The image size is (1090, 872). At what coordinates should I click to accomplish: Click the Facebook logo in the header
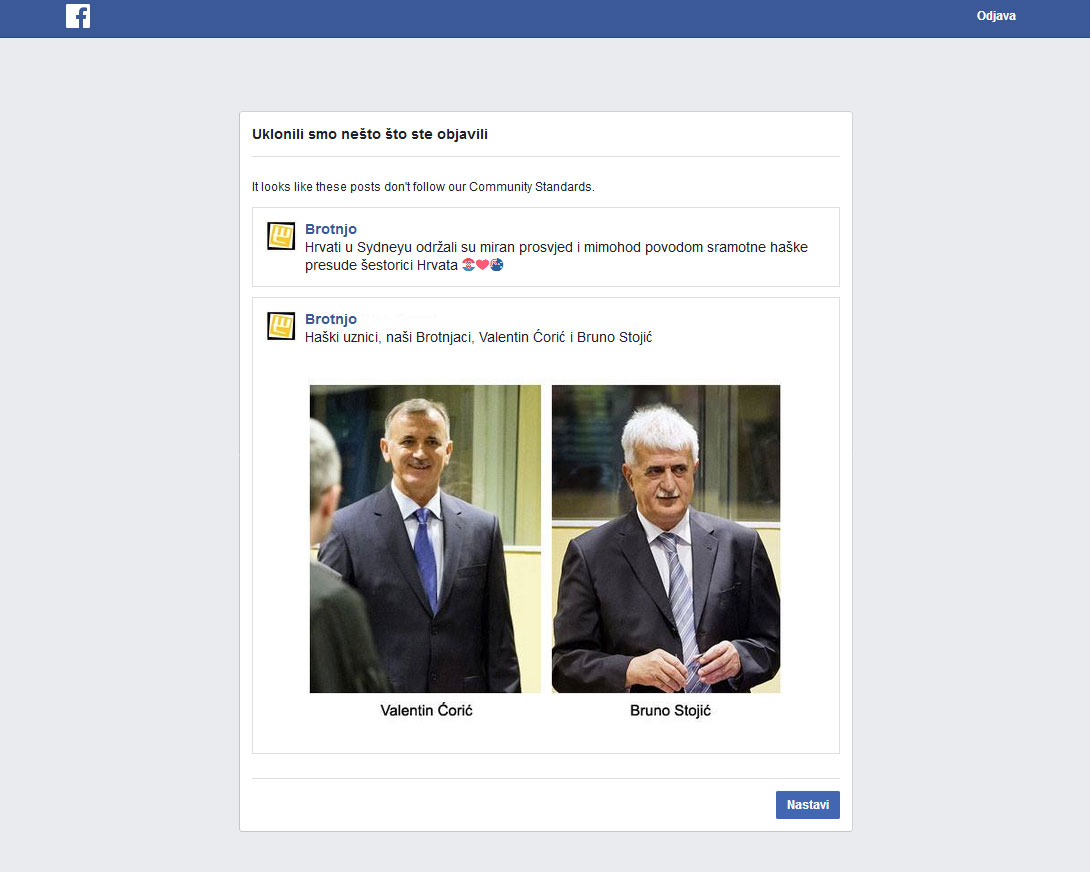[x=78, y=16]
